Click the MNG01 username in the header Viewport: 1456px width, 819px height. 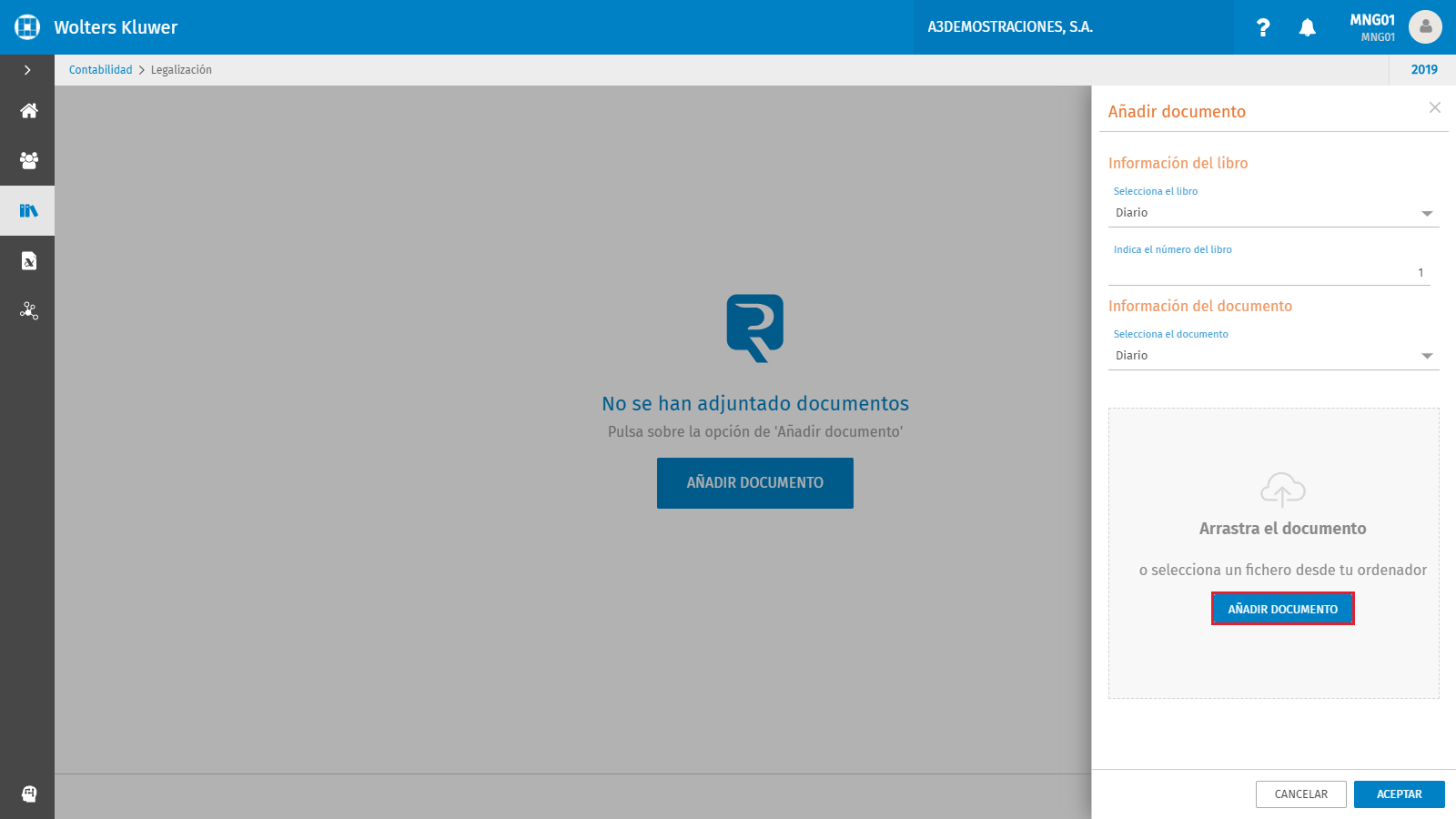(x=1372, y=20)
